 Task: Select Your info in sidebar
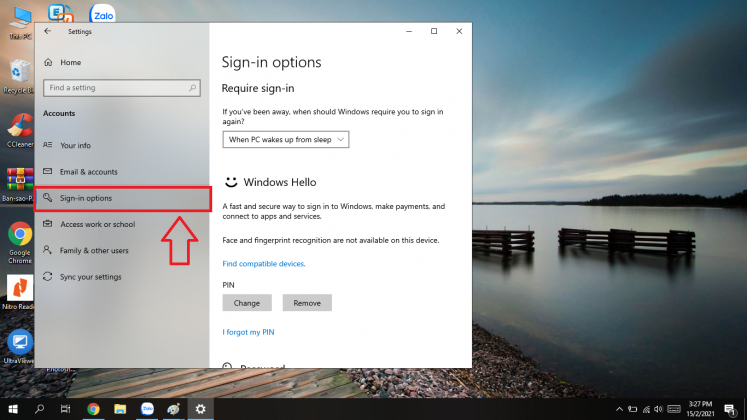75,145
